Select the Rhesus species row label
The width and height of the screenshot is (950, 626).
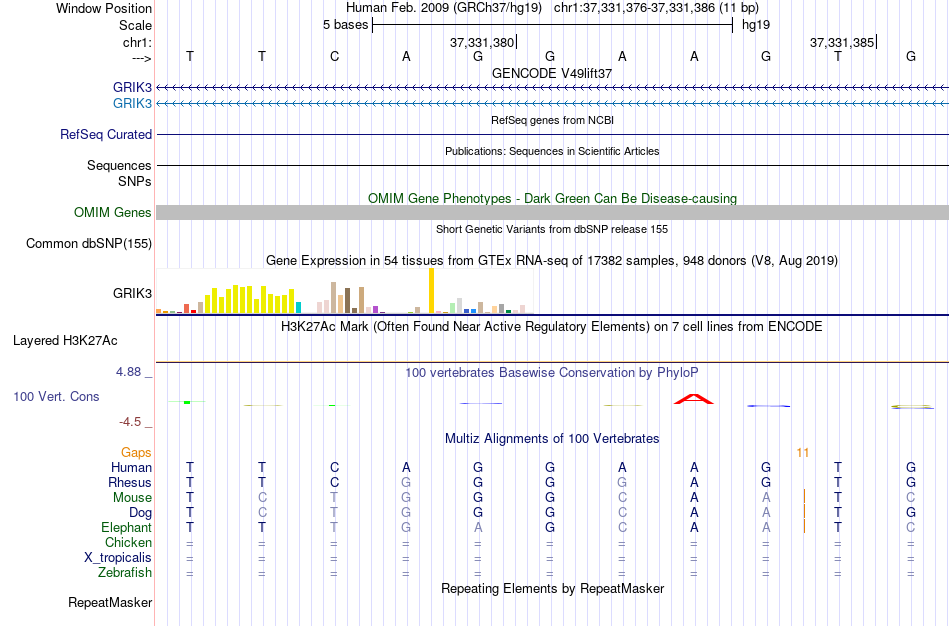(x=130, y=482)
